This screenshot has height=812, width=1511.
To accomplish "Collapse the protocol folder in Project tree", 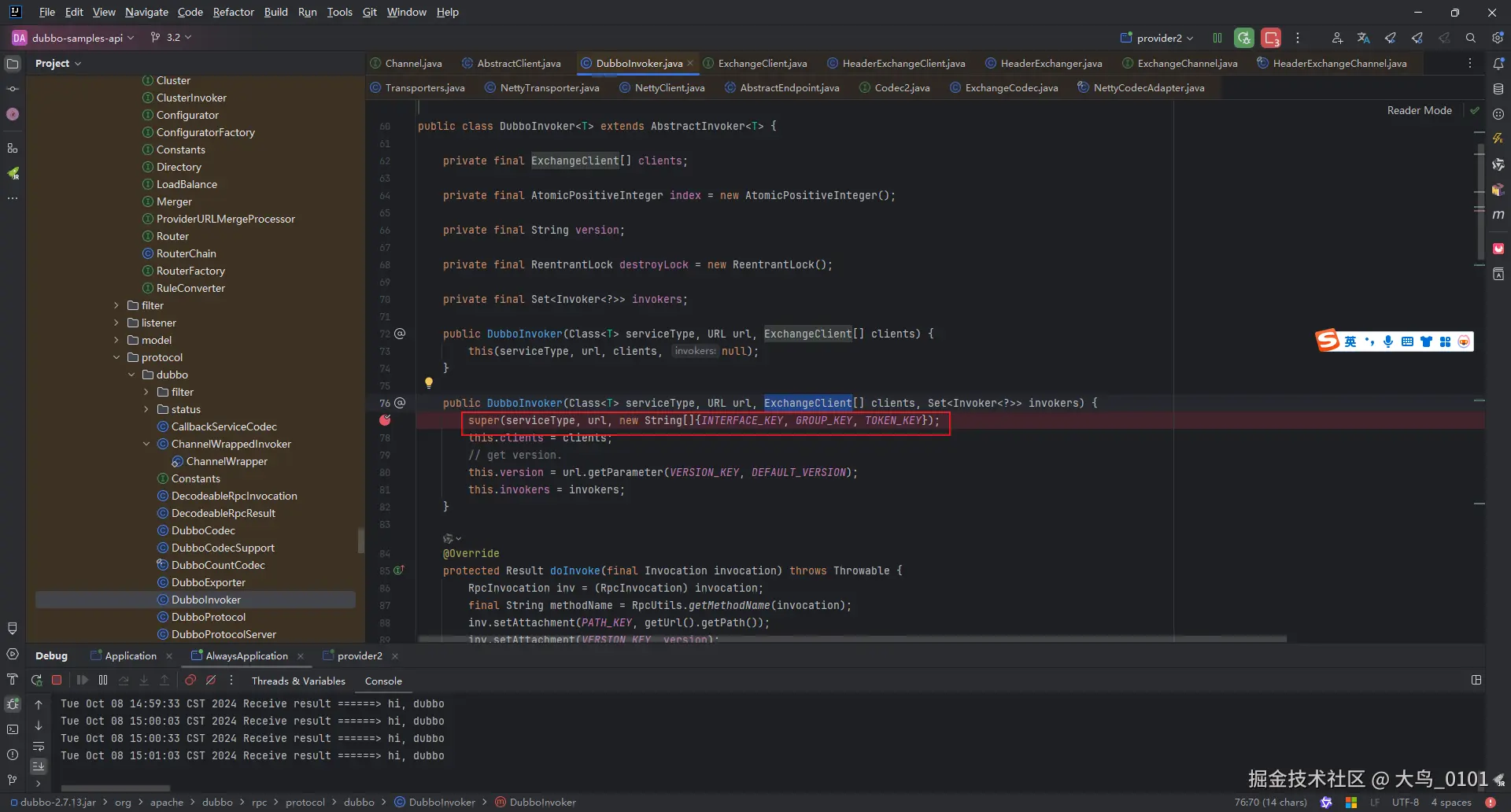I will pyautogui.click(x=116, y=357).
